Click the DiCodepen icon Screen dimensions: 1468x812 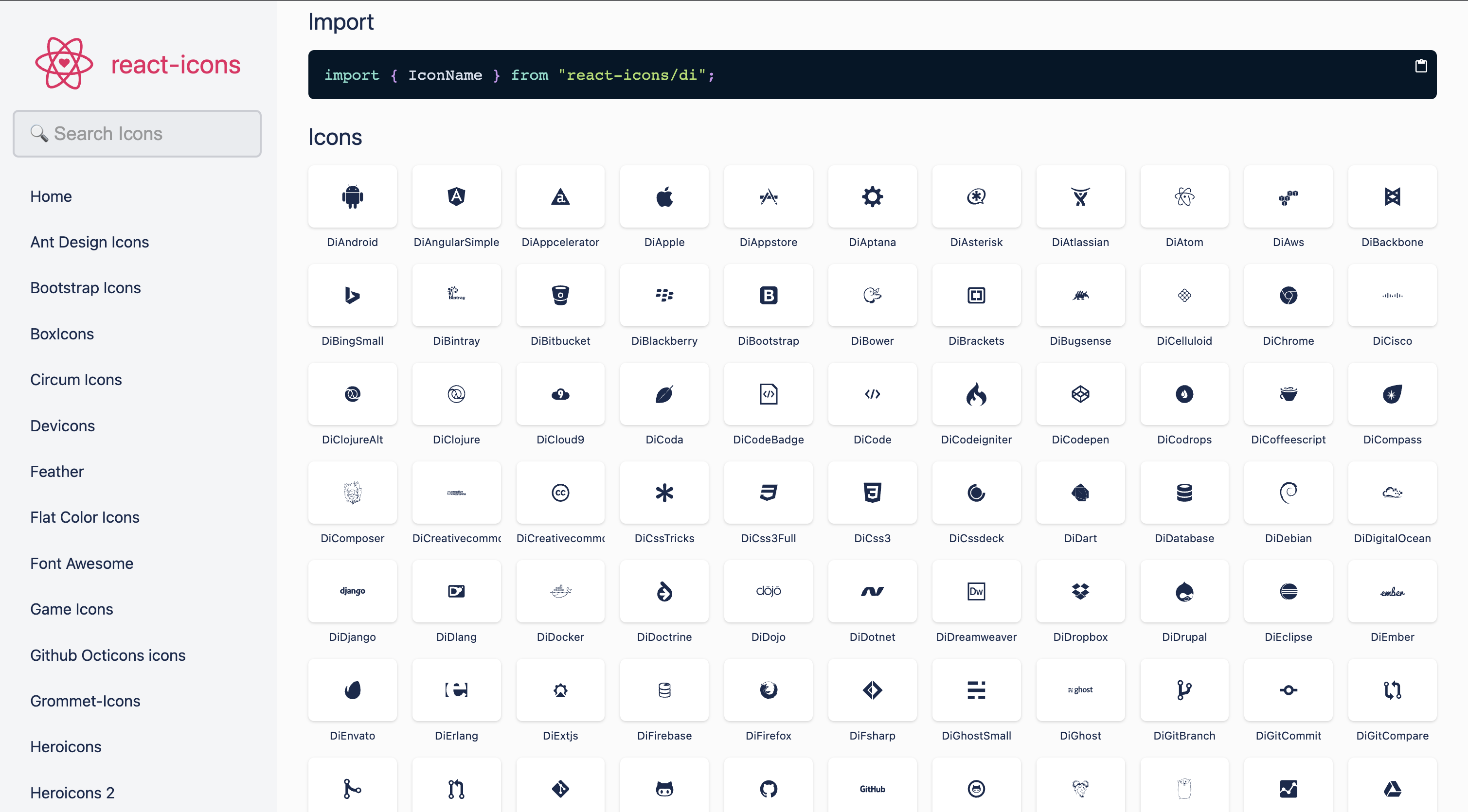click(1080, 394)
